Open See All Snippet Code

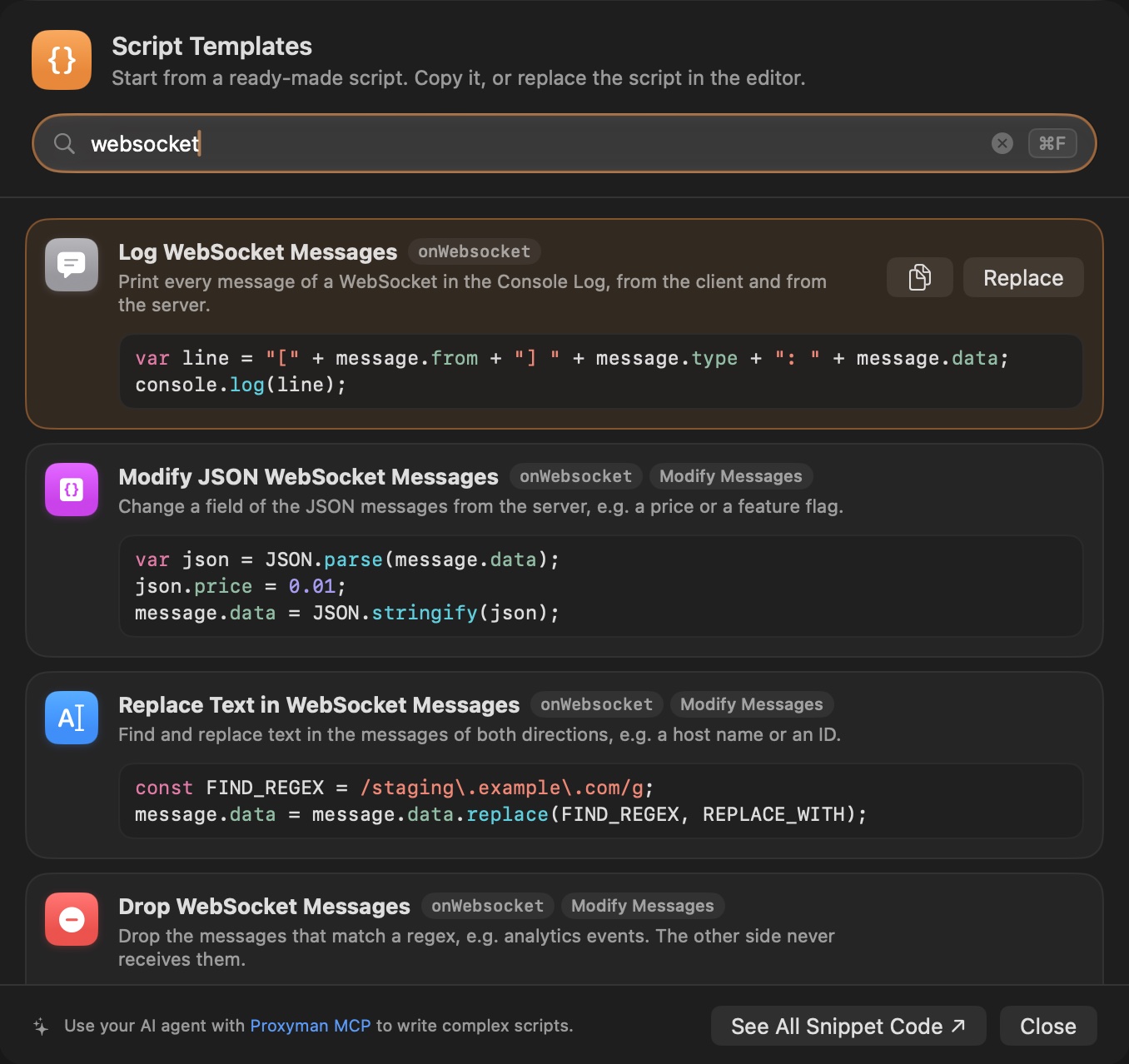tap(848, 1026)
